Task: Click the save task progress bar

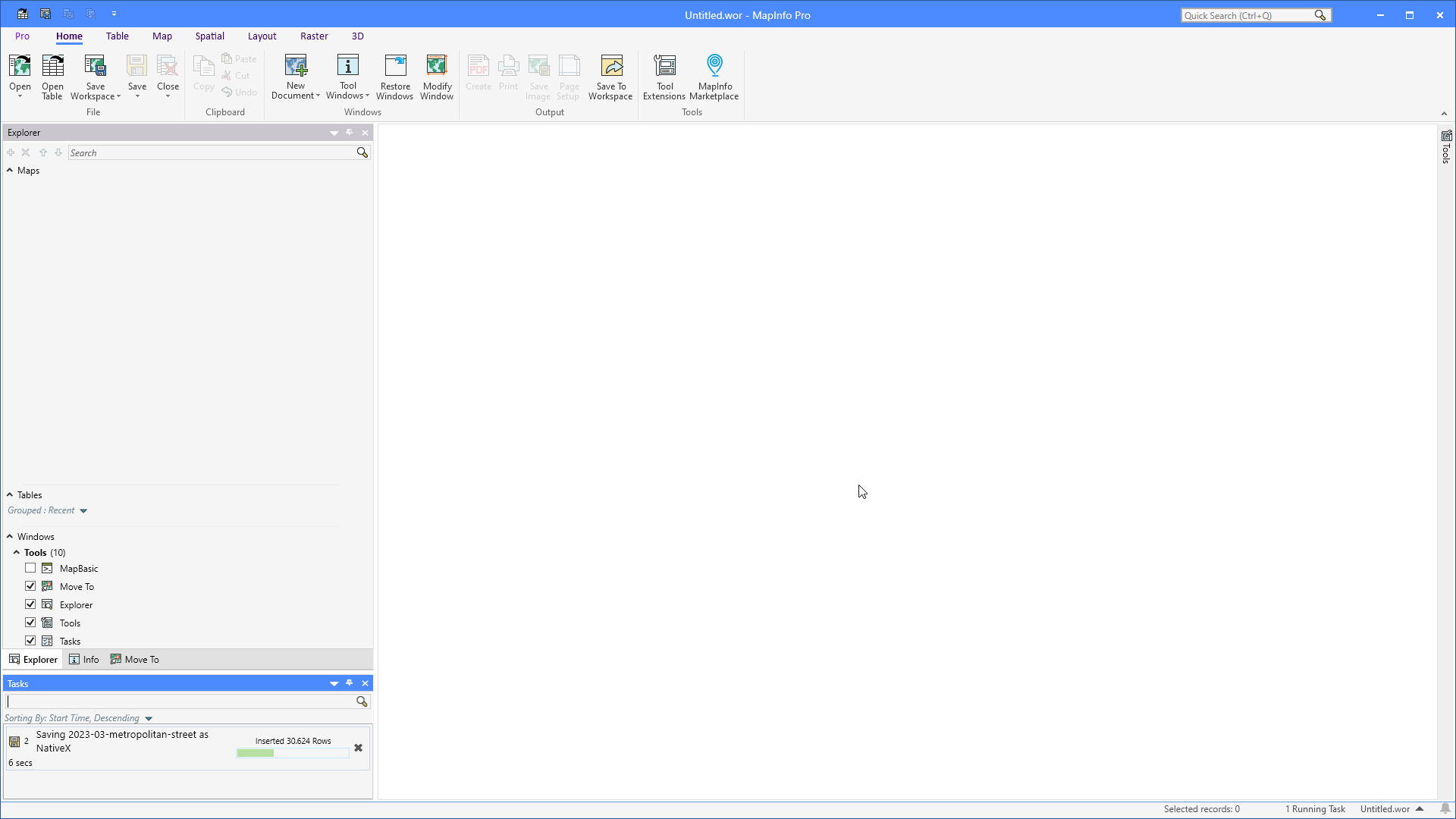Action: pos(293,753)
